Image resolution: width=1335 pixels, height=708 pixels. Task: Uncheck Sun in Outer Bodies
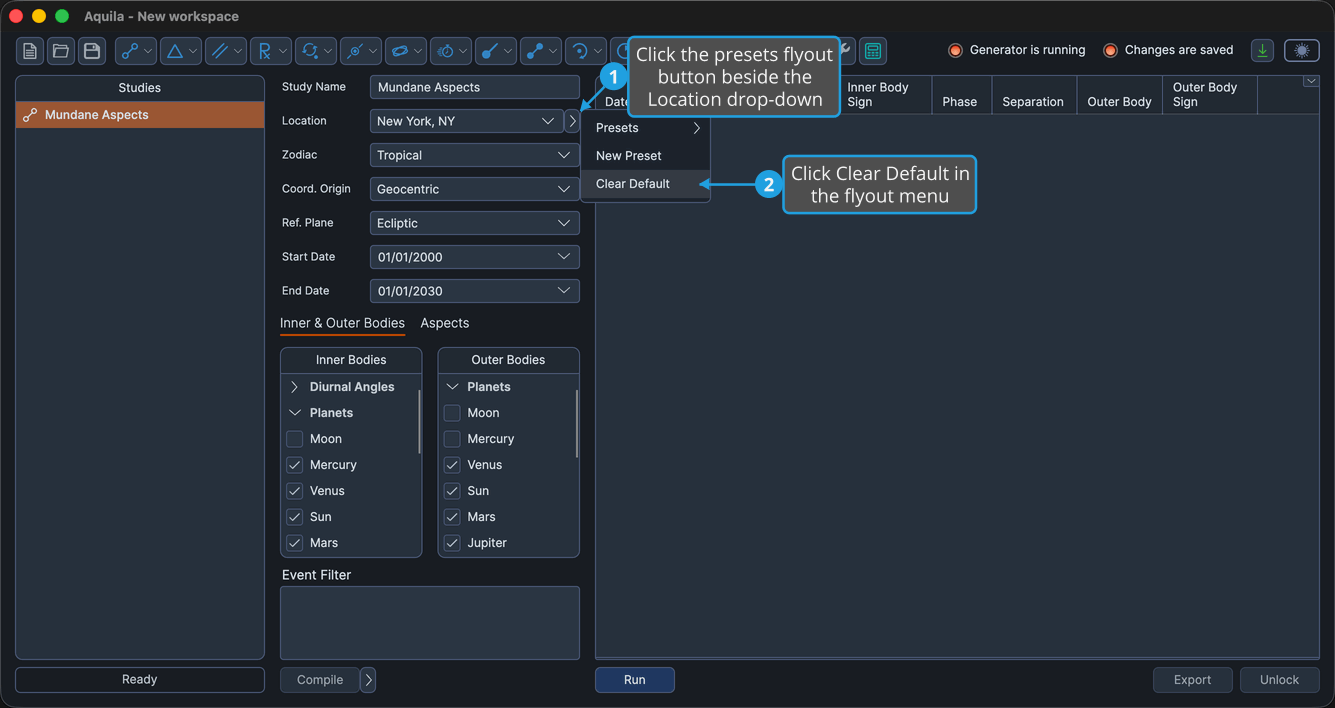pos(452,491)
